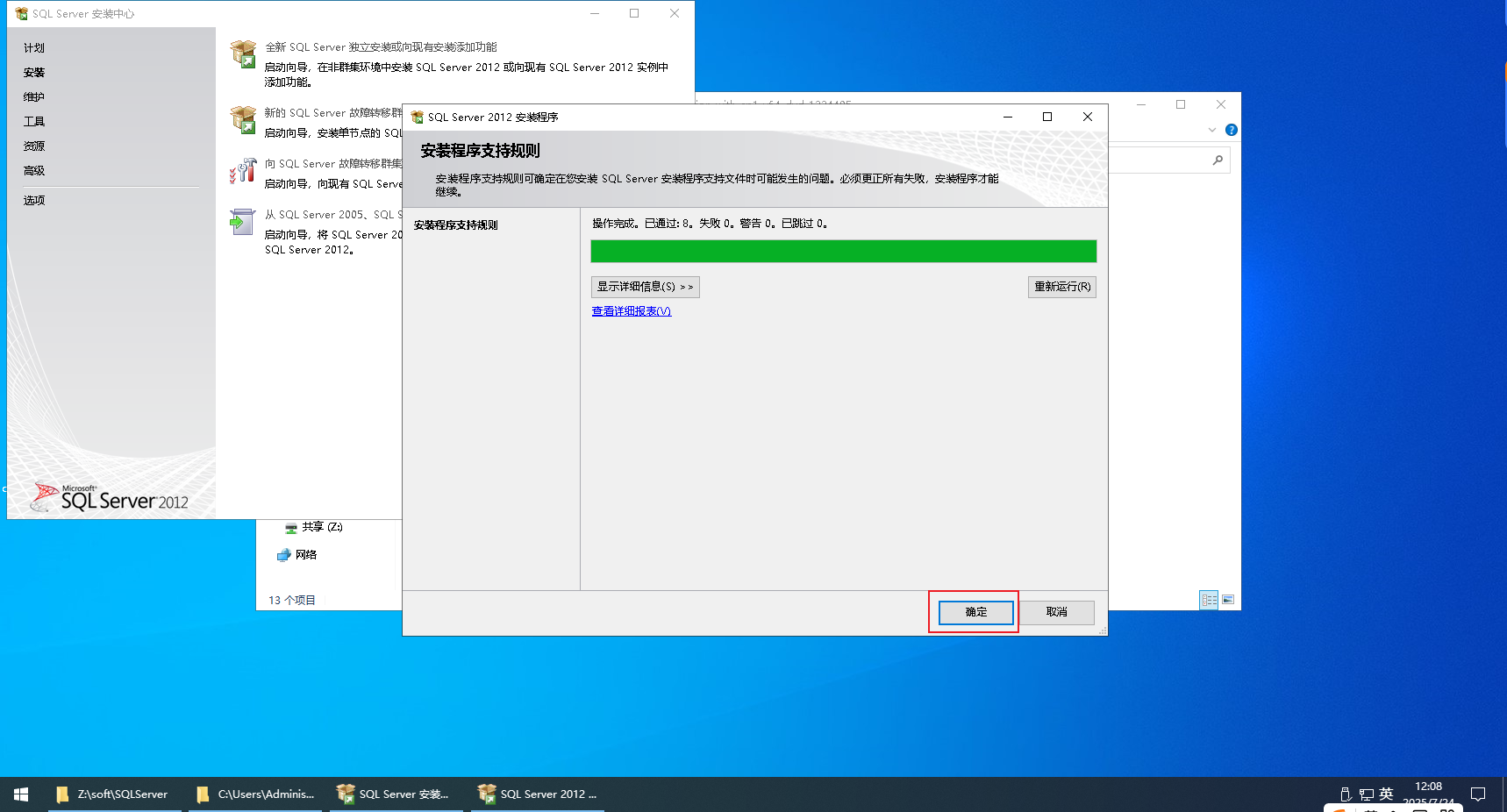
Task: Close the SQL Server 安装中心 window
Action: [x=675, y=13]
